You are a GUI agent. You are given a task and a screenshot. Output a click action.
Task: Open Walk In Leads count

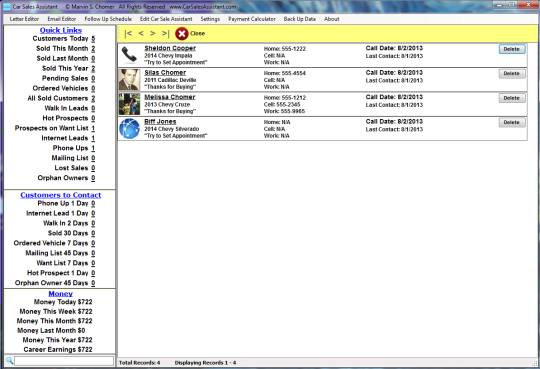pos(93,109)
